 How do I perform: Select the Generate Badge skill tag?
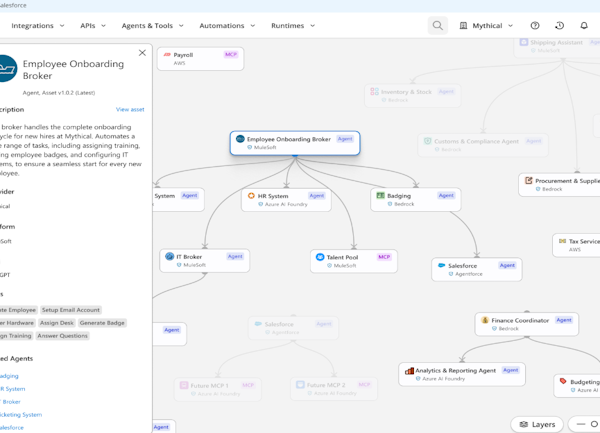[x=102, y=323]
